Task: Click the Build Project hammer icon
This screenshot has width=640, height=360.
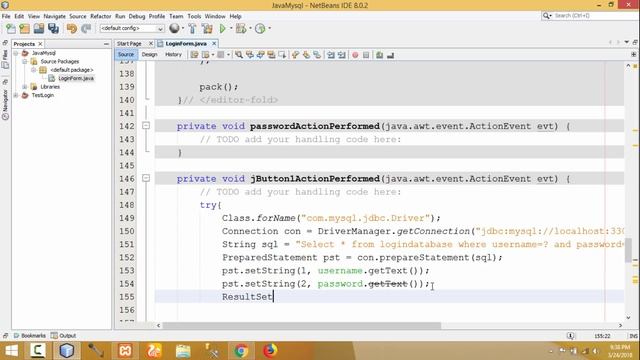Action: tap(192, 29)
